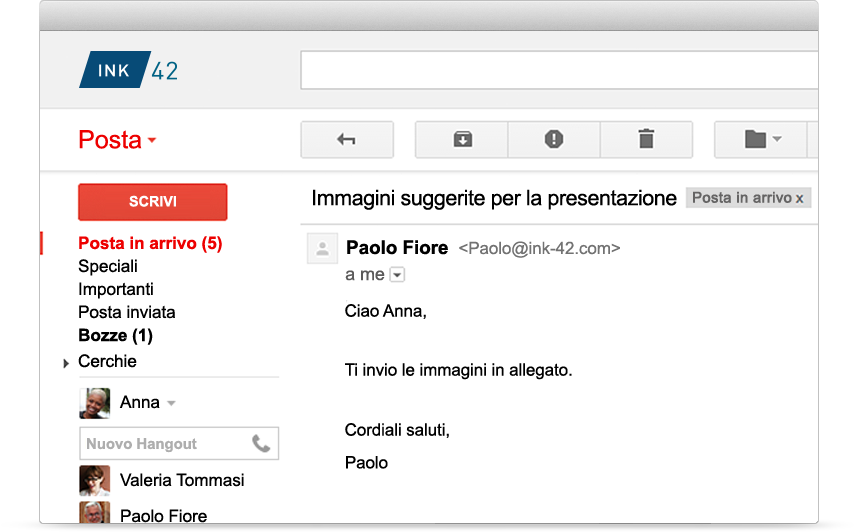Click sender name Paolo Fiore in header
854x532 pixels.
point(397,248)
